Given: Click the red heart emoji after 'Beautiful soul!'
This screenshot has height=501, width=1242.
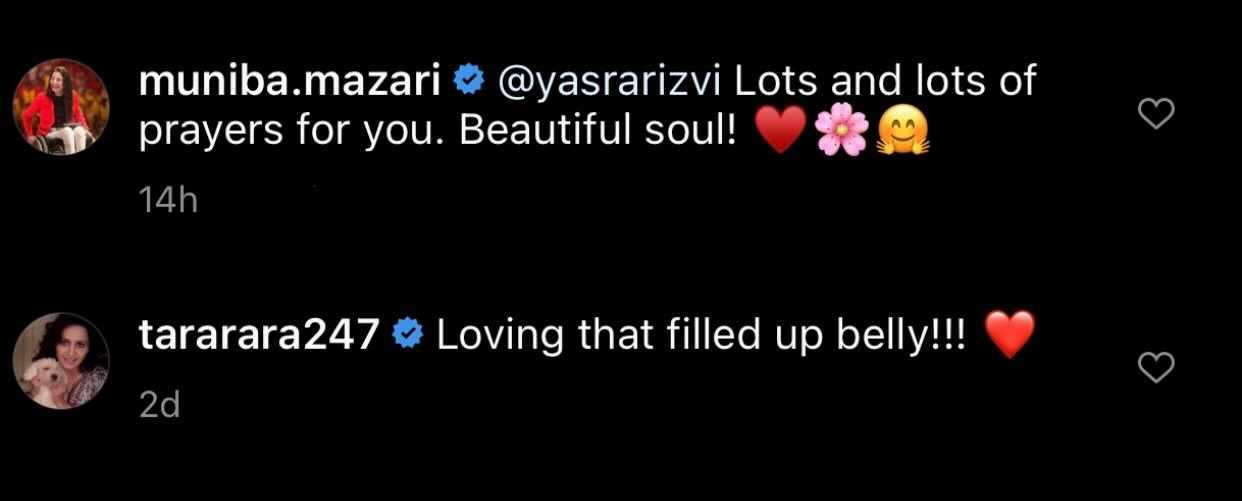Looking at the screenshot, I should coord(781,133).
